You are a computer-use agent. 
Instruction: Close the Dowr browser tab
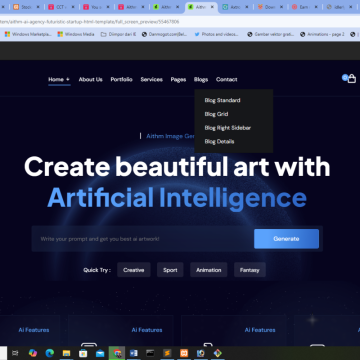(x=282, y=7)
